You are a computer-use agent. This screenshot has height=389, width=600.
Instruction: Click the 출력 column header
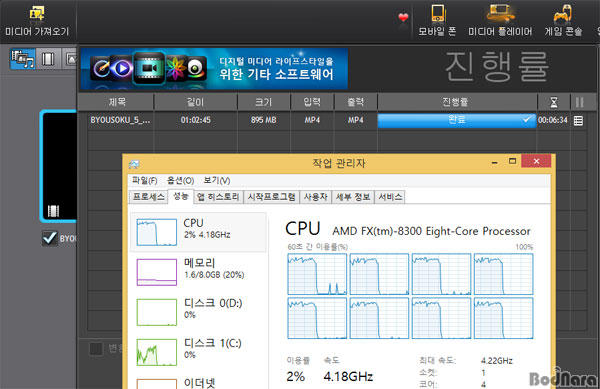[x=355, y=102]
